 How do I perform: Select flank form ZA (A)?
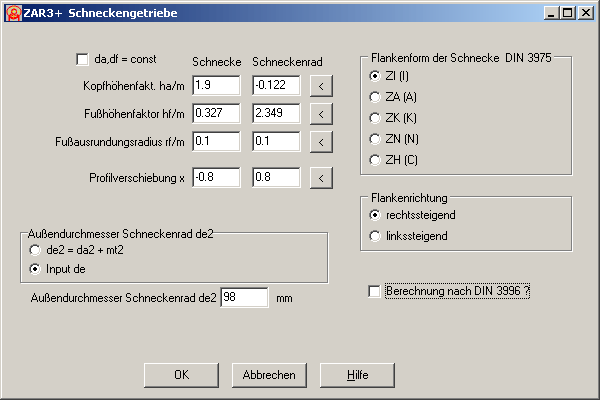pos(375,97)
